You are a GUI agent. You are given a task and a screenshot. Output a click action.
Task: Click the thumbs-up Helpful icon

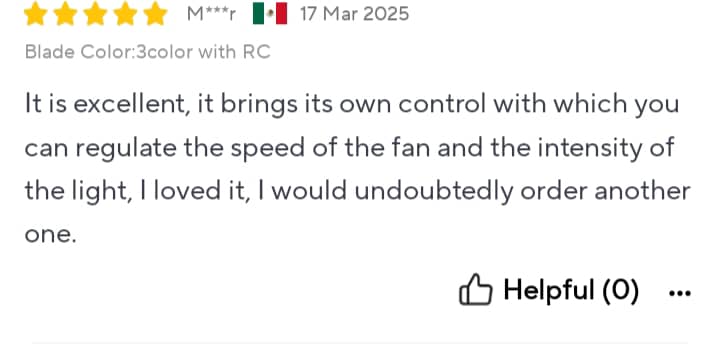475,290
